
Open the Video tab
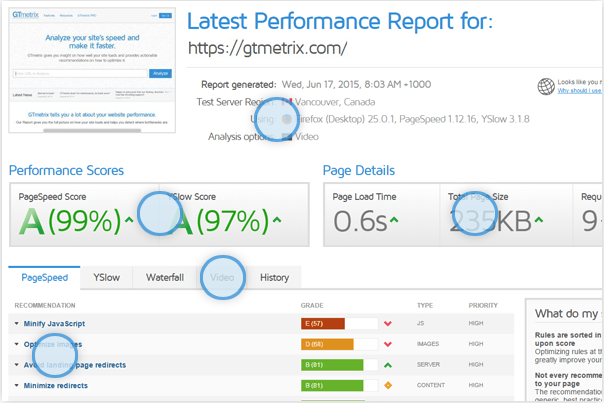222,277
